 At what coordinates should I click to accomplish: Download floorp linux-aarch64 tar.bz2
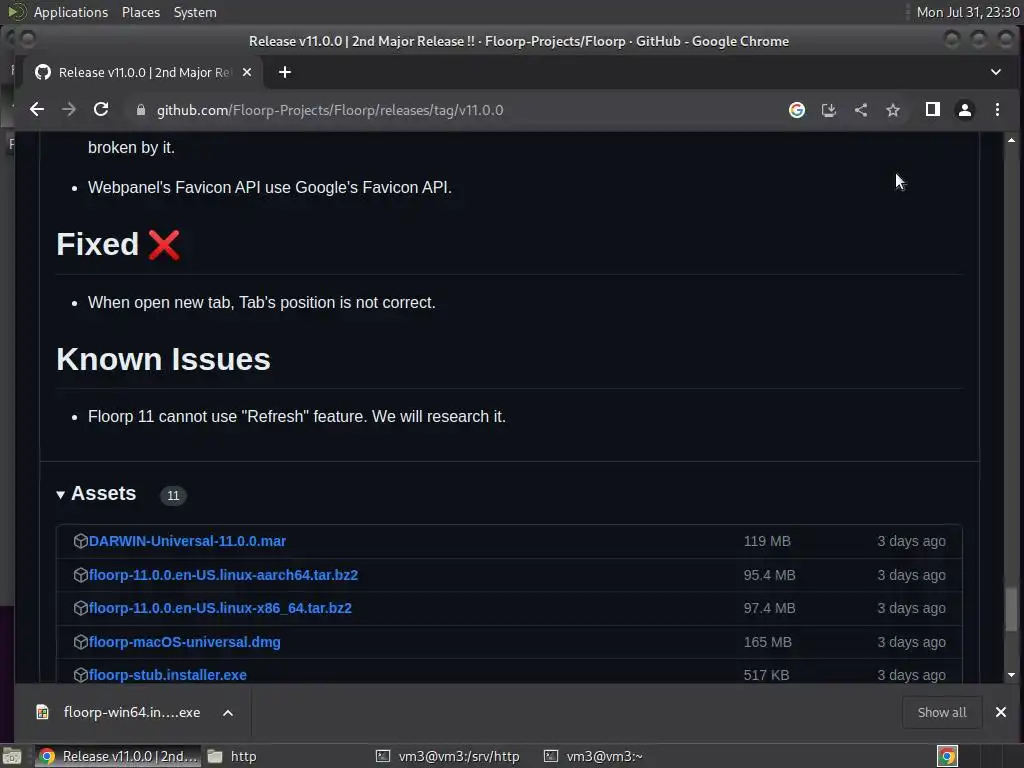click(x=223, y=575)
